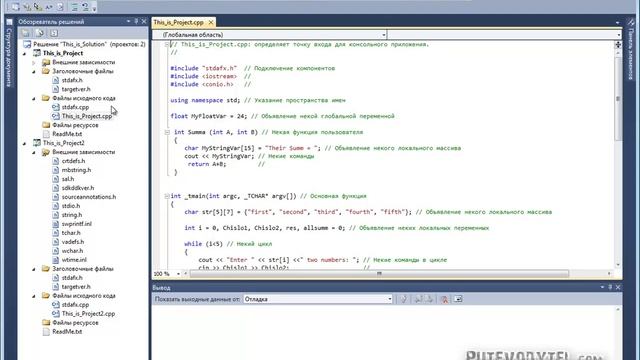Collapse Заголовочные файлы under This_is_Project2
This screenshot has width=640, height=360.
[34, 269]
